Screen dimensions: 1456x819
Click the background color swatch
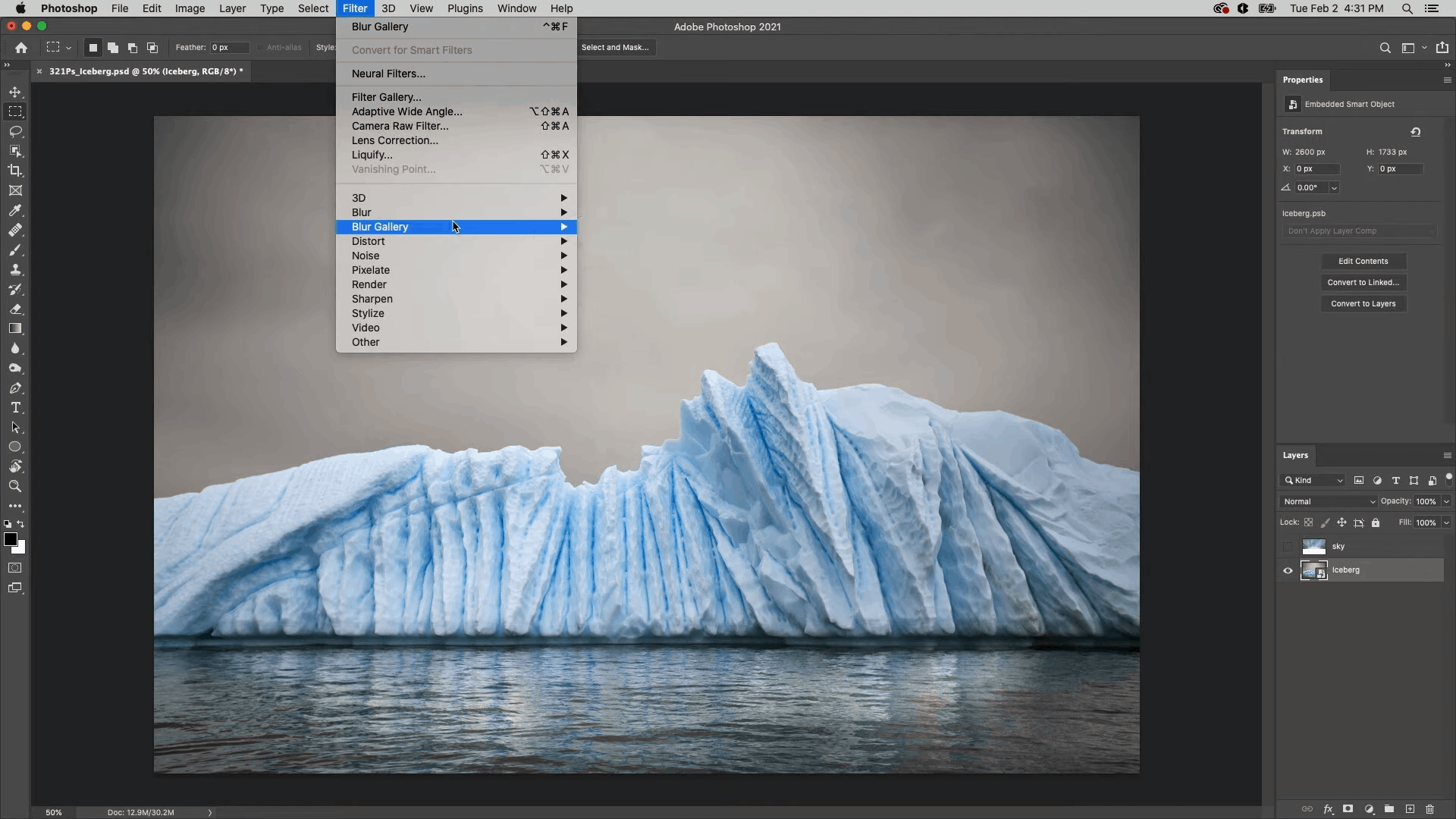click(20, 548)
